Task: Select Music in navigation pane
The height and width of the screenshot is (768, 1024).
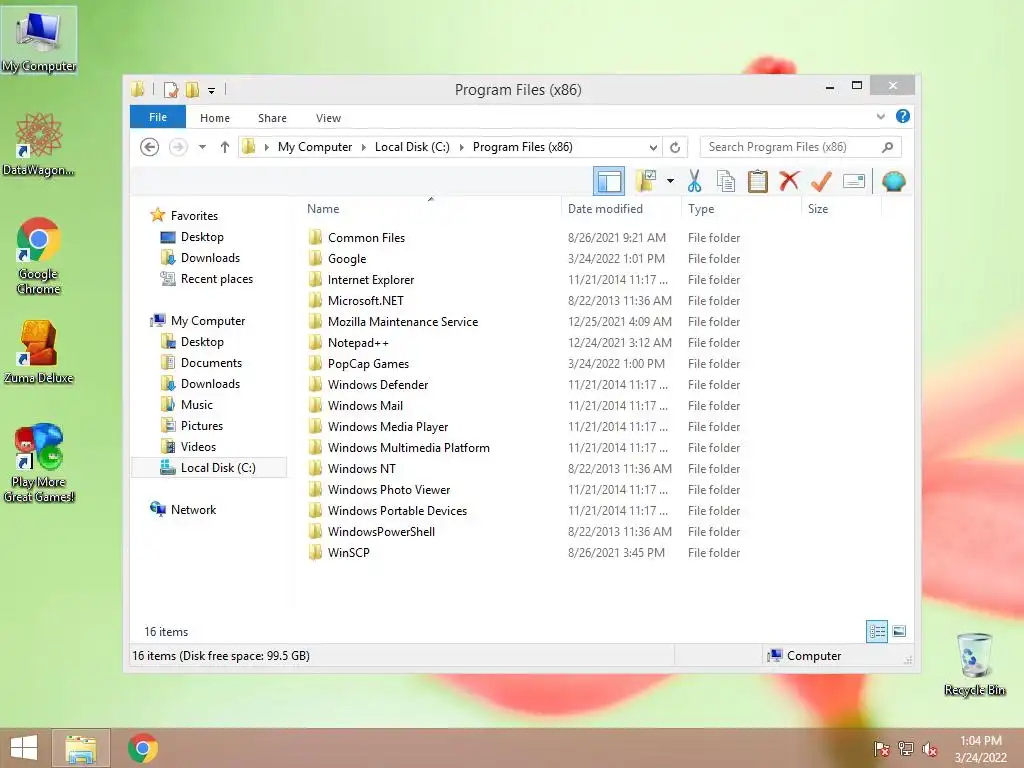Action: pyautogui.click(x=197, y=405)
